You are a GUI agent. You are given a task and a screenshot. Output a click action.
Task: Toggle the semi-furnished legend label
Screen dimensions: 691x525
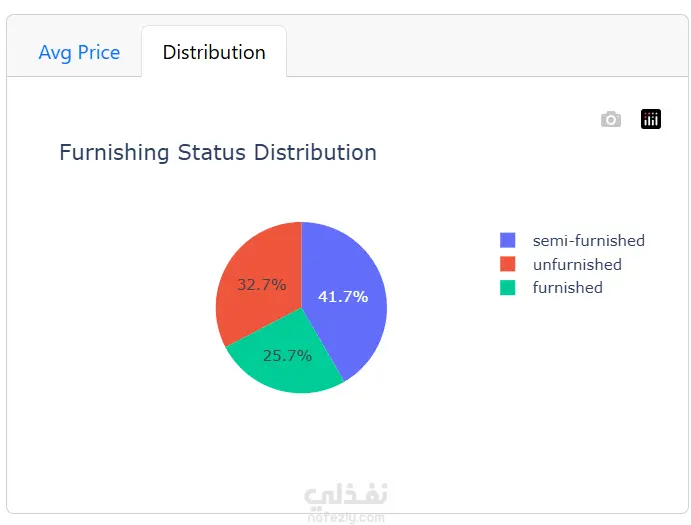588,241
